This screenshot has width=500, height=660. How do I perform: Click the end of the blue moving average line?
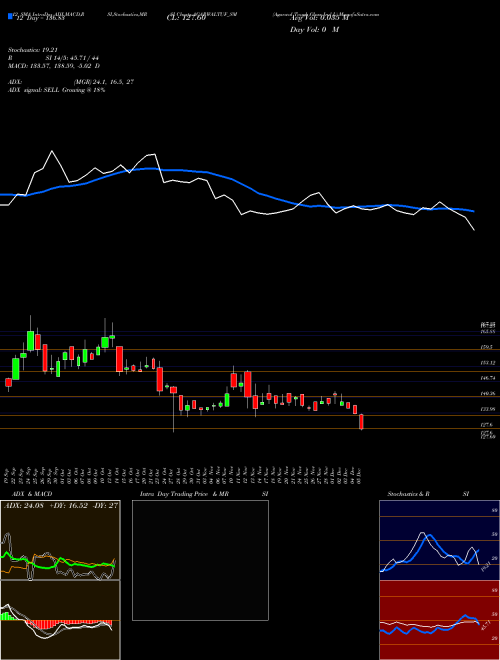point(474,211)
